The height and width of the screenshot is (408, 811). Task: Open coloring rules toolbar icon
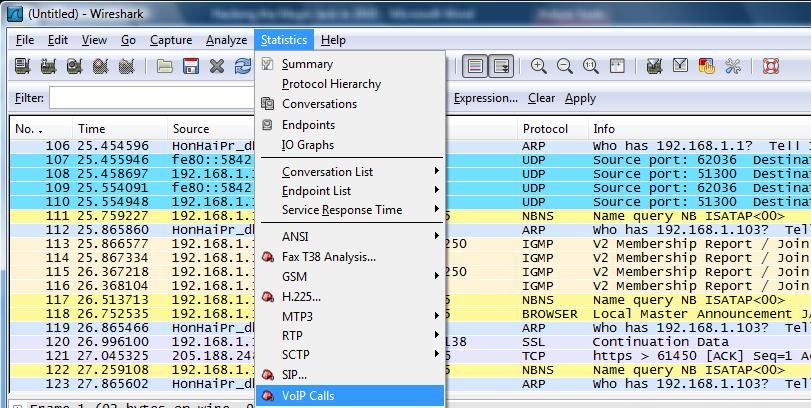coord(707,66)
